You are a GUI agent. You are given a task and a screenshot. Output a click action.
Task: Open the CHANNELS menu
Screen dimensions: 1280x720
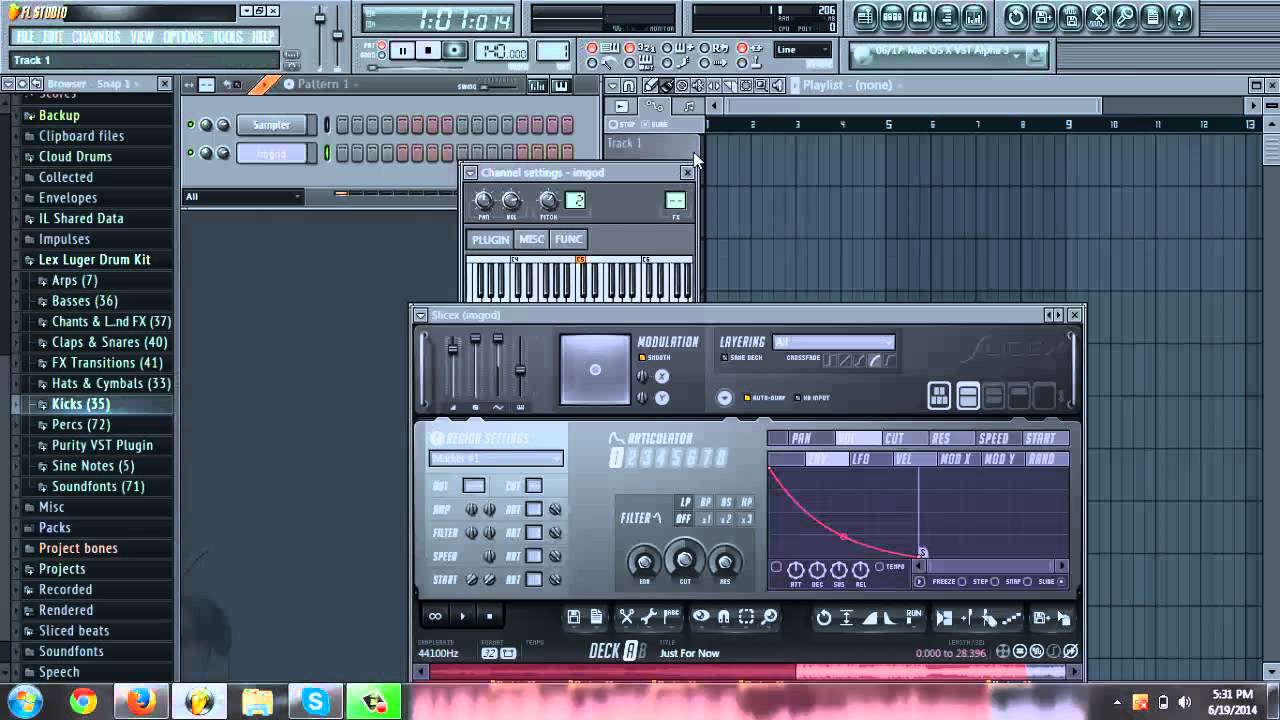coord(96,37)
